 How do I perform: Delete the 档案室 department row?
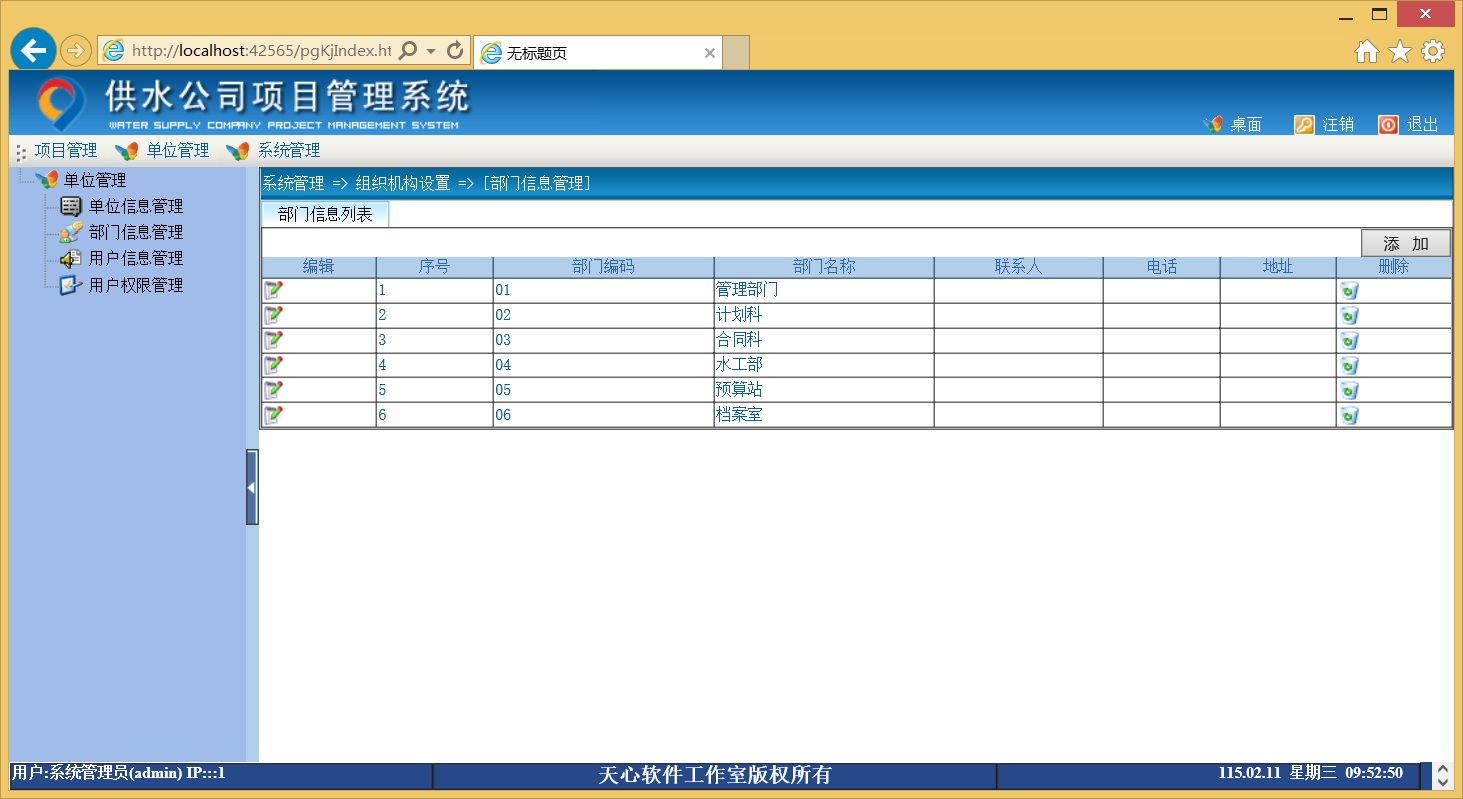[1350, 415]
